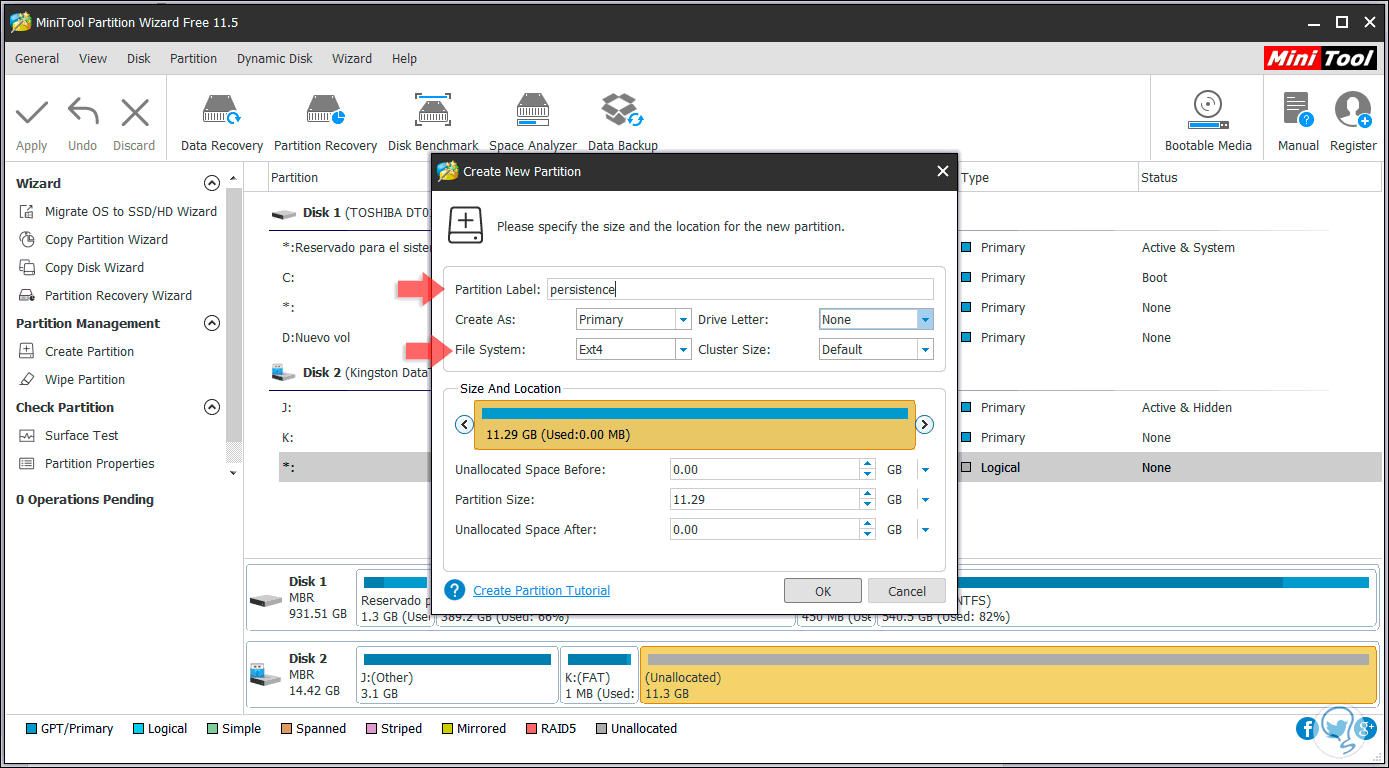1389x768 pixels.
Task: Open Partition Properties in sidebar
Action: click(99, 463)
